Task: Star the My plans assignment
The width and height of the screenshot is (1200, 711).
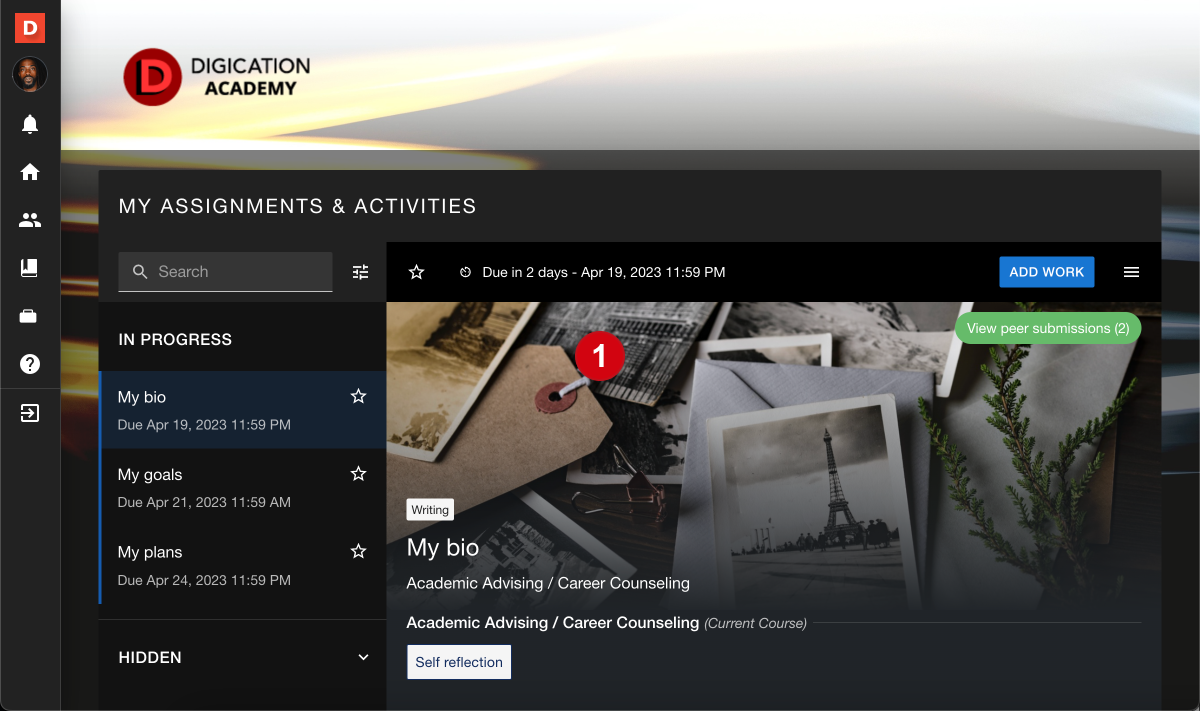Action: [x=359, y=551]
